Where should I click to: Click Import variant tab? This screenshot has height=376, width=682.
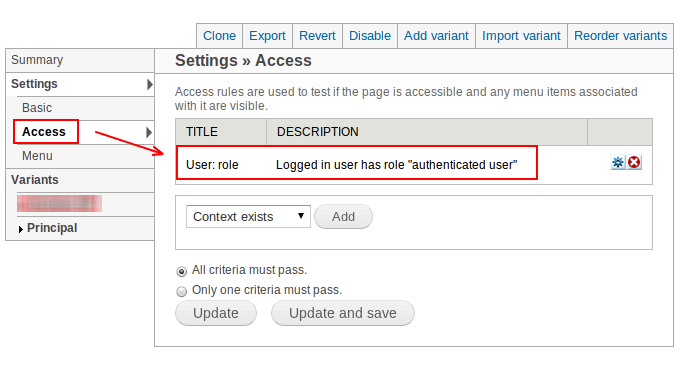(x=522, y=36)
